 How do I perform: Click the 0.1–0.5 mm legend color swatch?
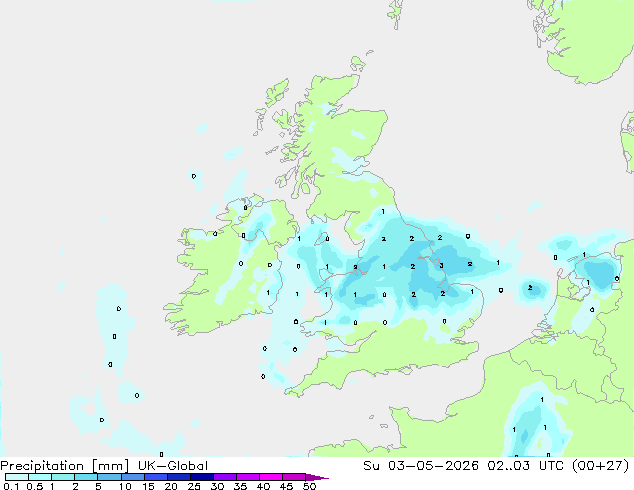[x=17, y=477]
